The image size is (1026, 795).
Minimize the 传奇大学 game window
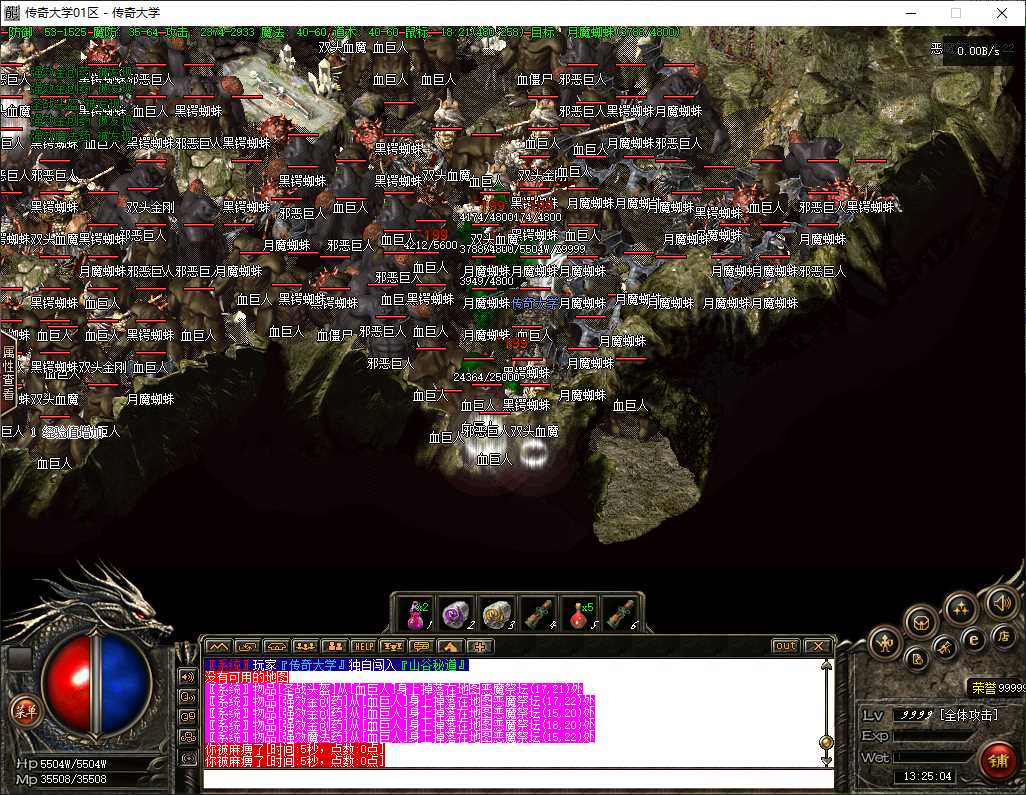coord(911,12)
